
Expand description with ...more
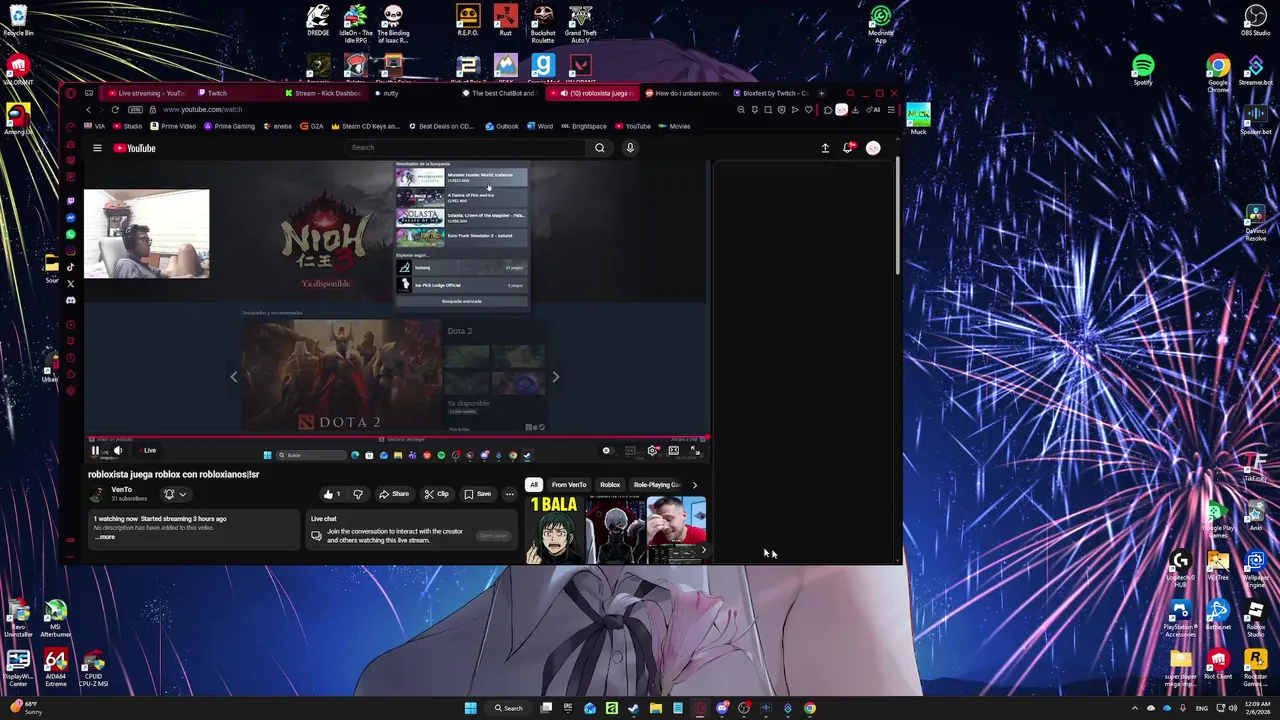coord(105,537)
